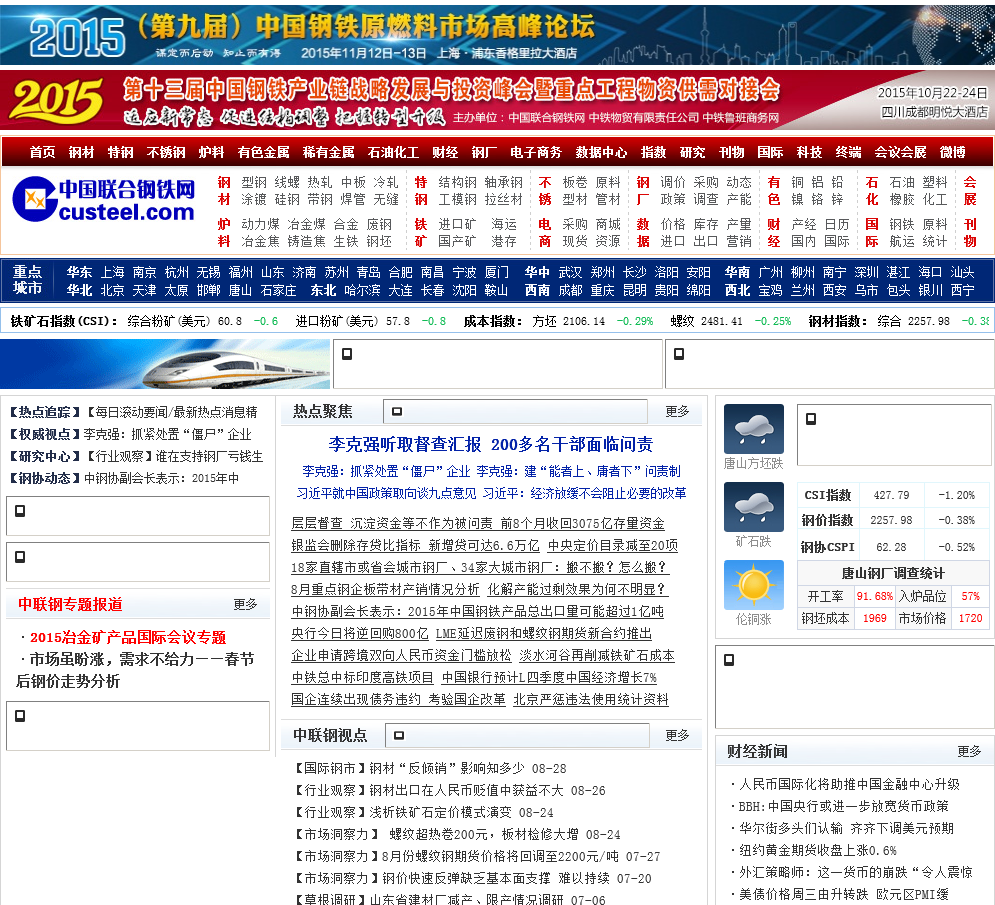The height and width of the screenshot is (905, 995).
Task: Open 石油化工 in the navigation bar
Action: [x=393, y=152]
